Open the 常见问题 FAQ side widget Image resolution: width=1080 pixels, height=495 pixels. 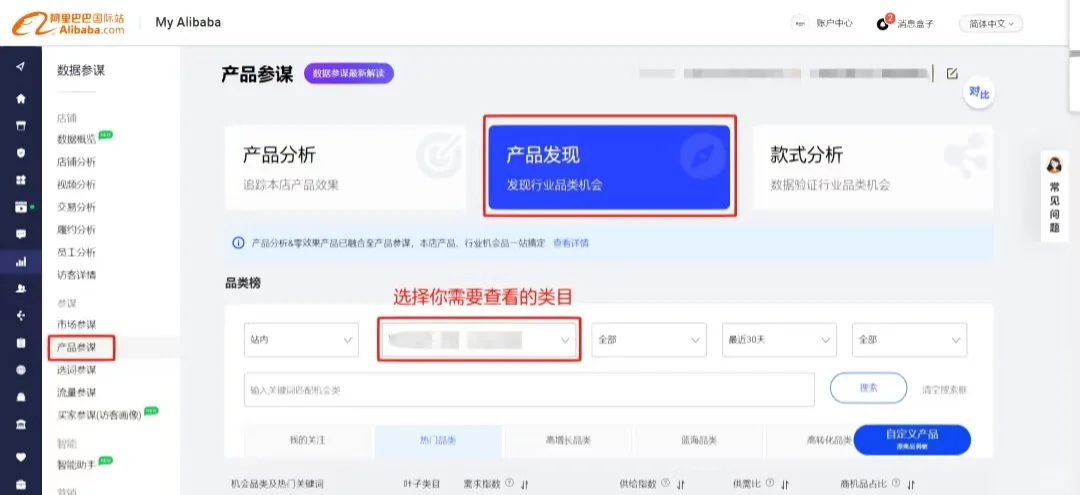(1054, 196)
